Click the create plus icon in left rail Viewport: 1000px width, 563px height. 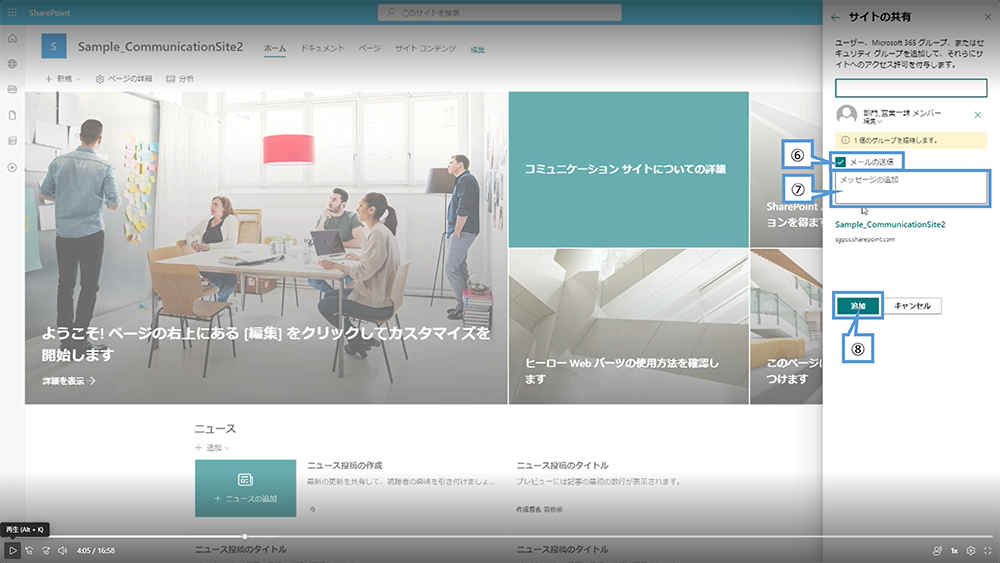(12, 168)
